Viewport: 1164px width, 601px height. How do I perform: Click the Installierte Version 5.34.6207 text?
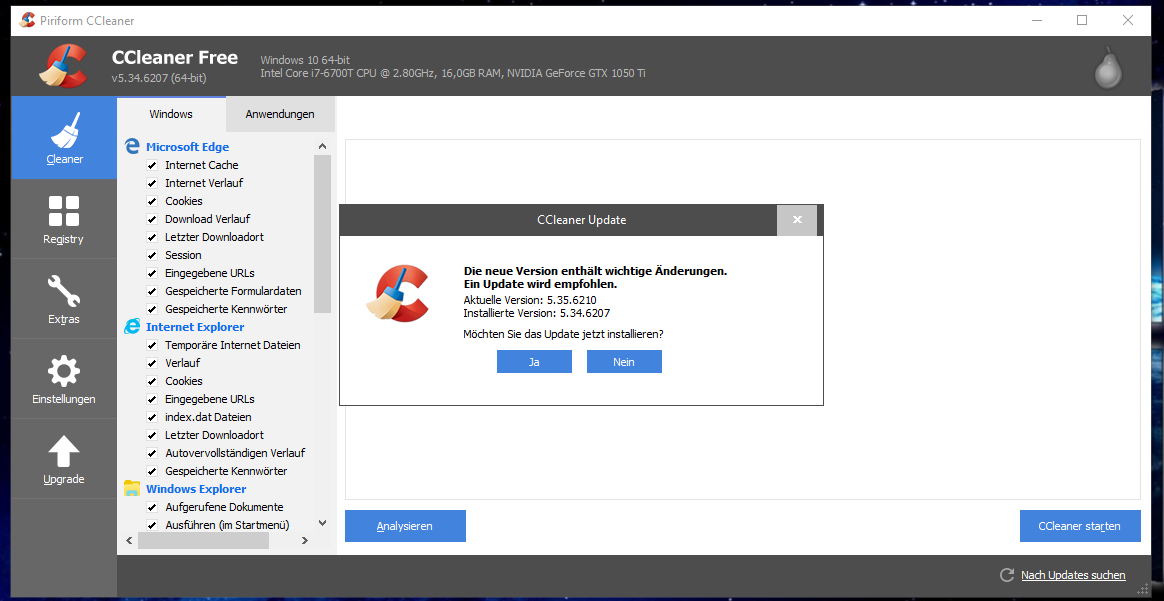[x=537, y=313]
